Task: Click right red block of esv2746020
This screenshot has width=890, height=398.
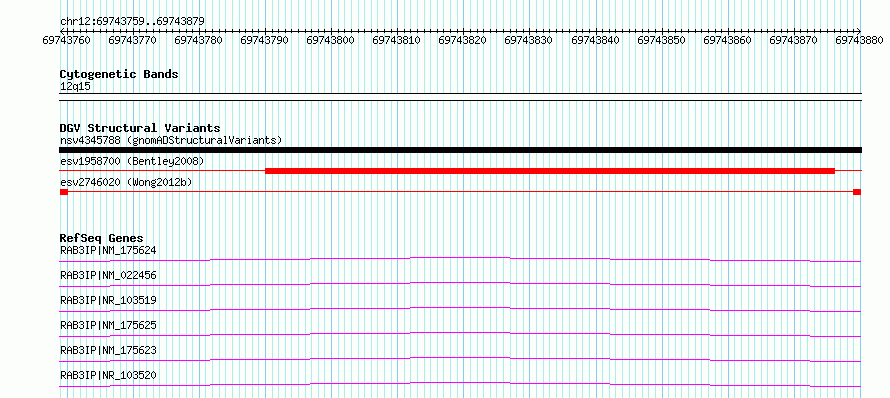Action: pyautogui.click(x=857, y=192)
